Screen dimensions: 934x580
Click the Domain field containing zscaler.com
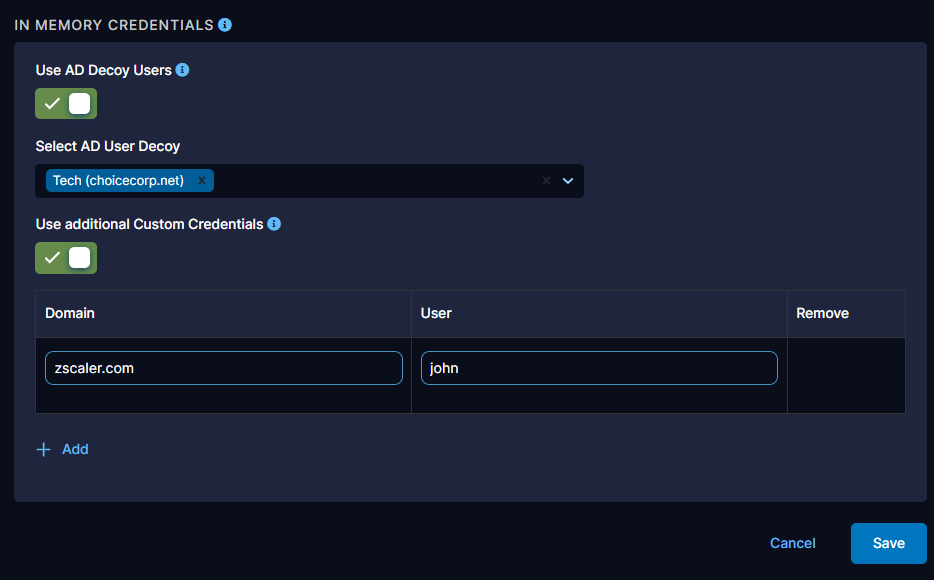click(x=224, y=368)
